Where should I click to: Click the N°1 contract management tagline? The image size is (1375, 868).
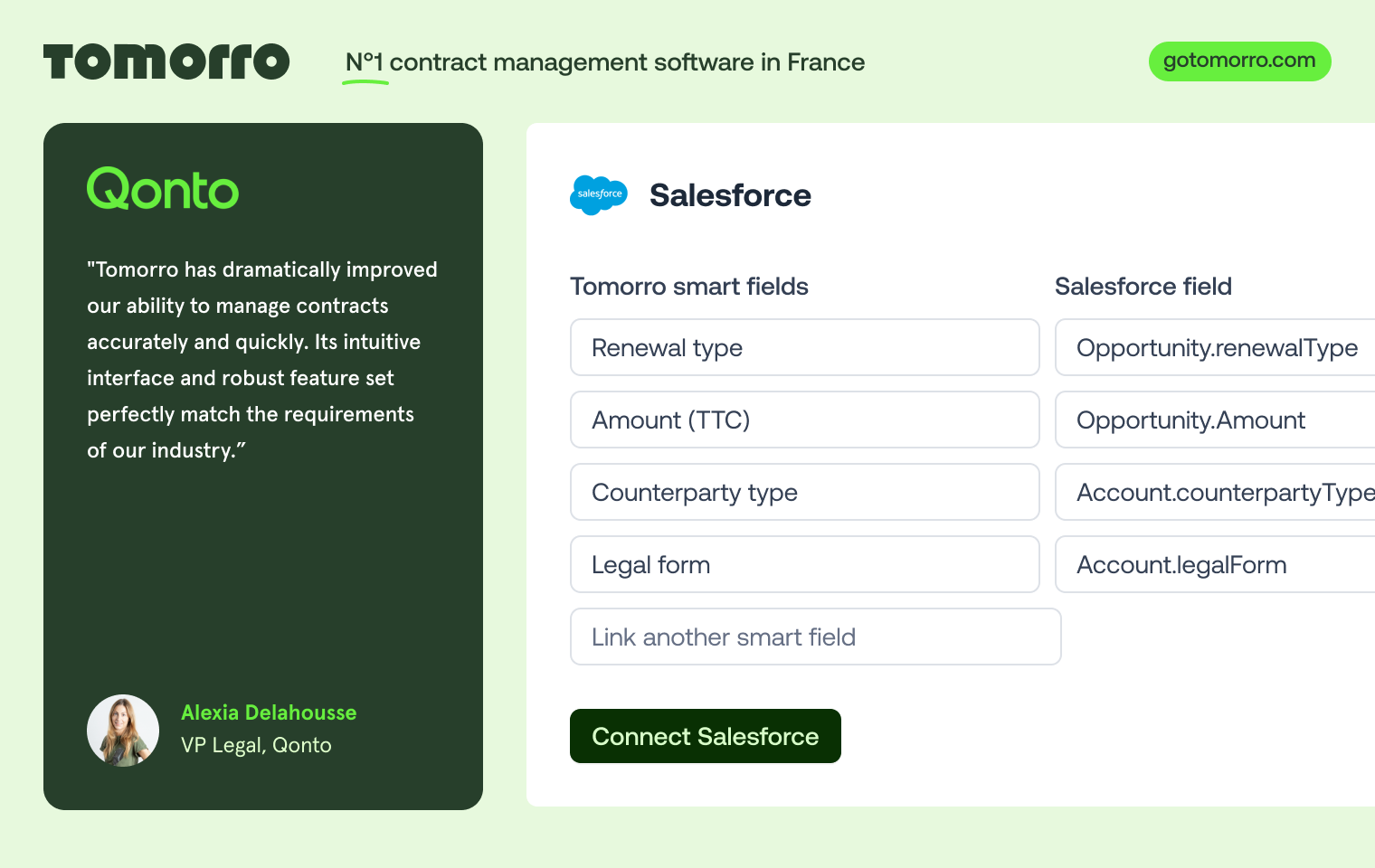point(604,62)
